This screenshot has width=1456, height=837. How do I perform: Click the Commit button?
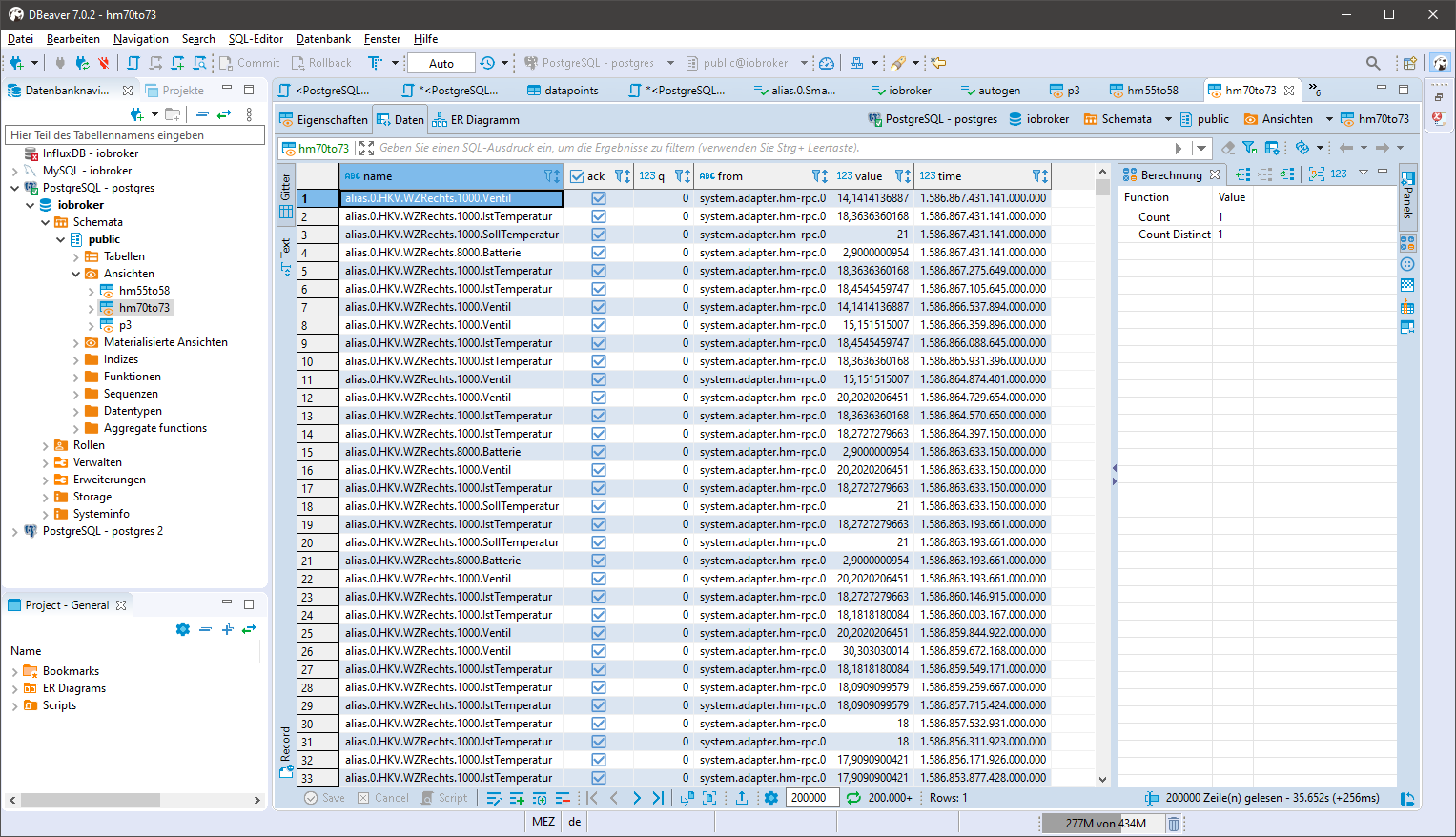[250, 63]
